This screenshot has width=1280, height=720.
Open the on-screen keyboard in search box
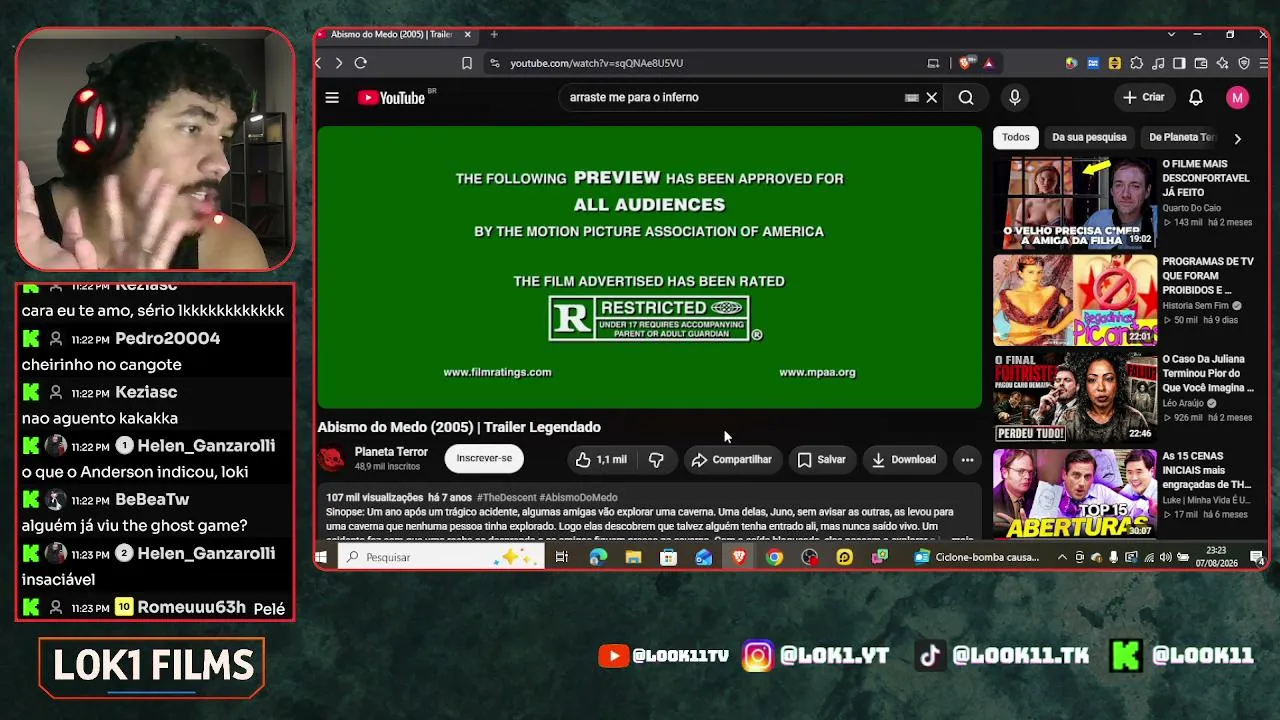[911, 97]
